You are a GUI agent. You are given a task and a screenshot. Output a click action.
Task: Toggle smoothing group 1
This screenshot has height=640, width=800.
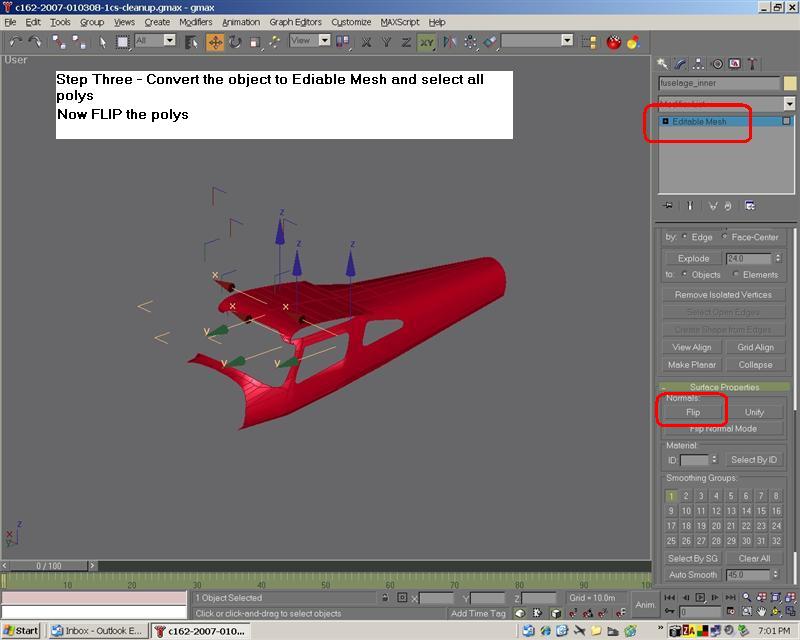coord(671,496)
